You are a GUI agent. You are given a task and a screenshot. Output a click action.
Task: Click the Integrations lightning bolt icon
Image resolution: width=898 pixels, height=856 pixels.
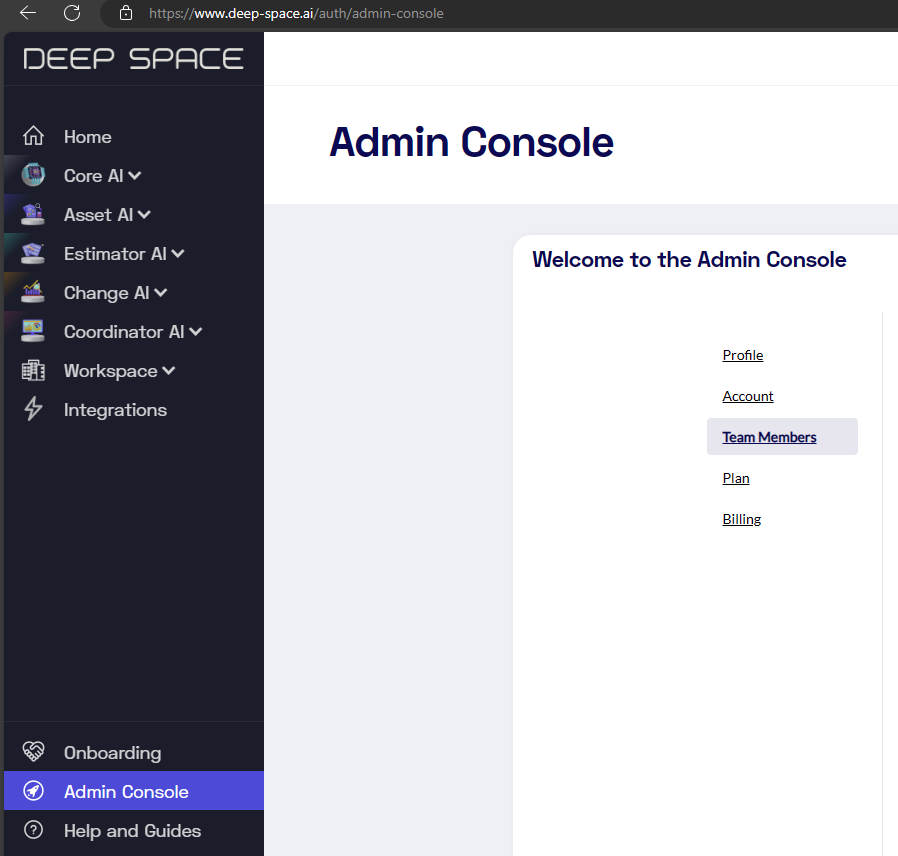click(x=33, y=409)
